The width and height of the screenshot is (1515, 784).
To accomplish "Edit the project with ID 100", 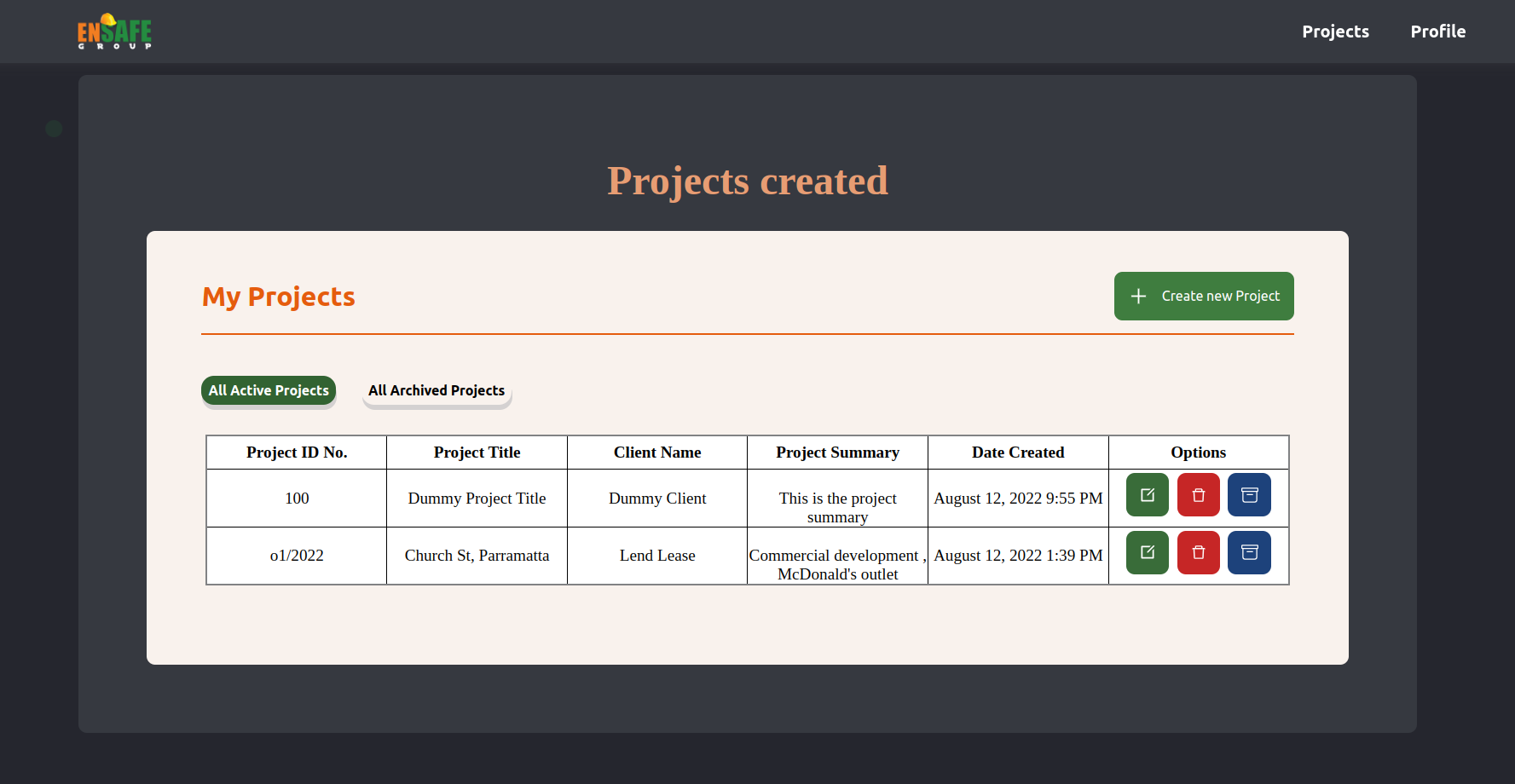I will tap(1147, 495).
